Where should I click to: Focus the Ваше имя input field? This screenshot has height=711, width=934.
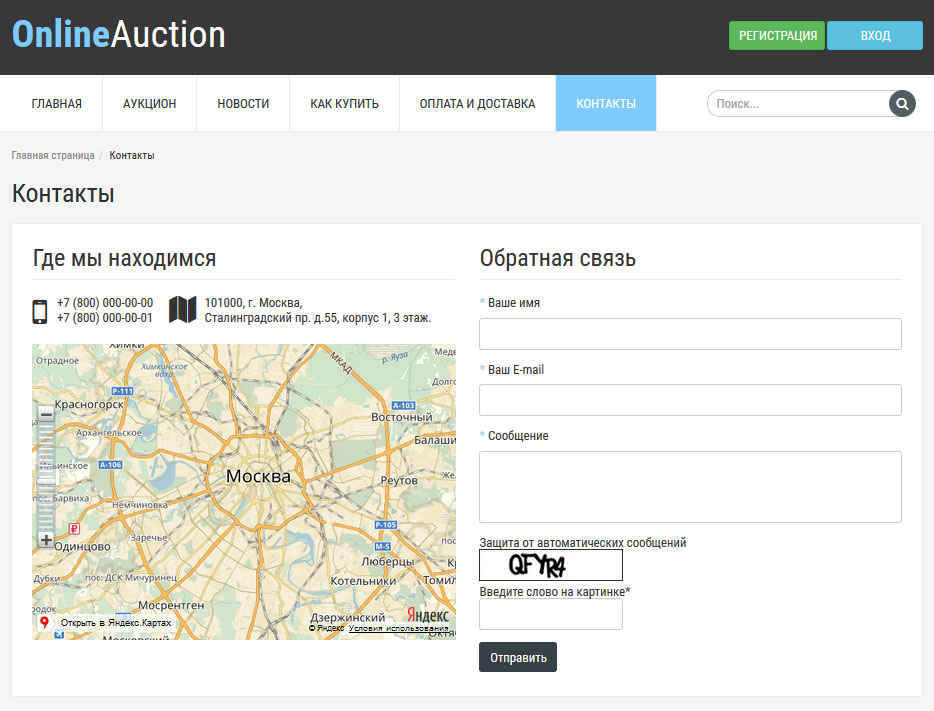690,334
